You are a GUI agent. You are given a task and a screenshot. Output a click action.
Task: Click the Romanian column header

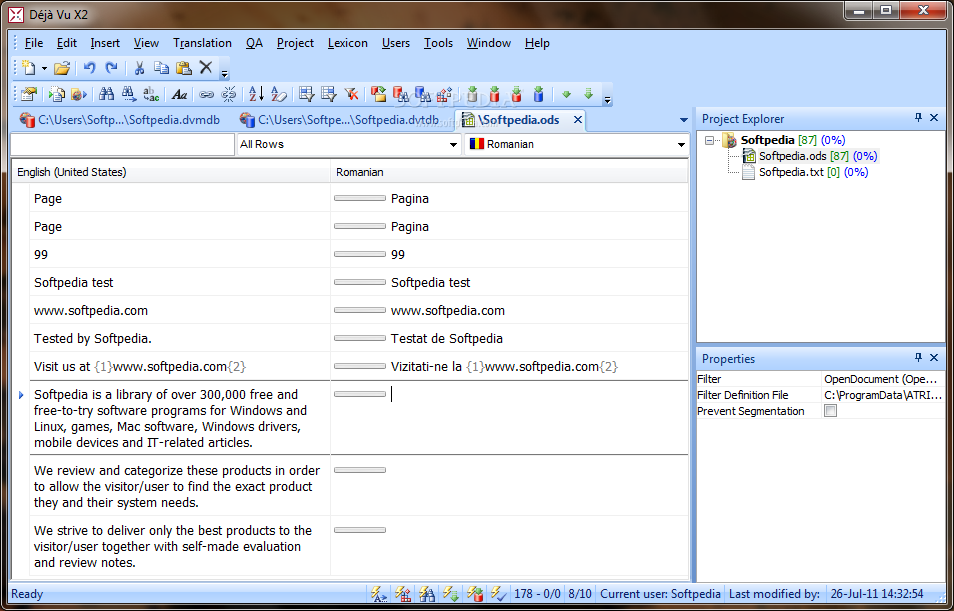coord(509,172)
